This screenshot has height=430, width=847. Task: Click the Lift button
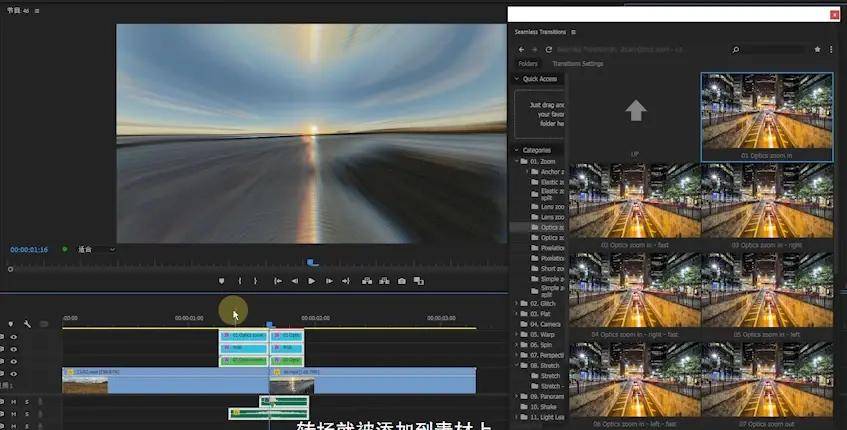pos(367,281)
